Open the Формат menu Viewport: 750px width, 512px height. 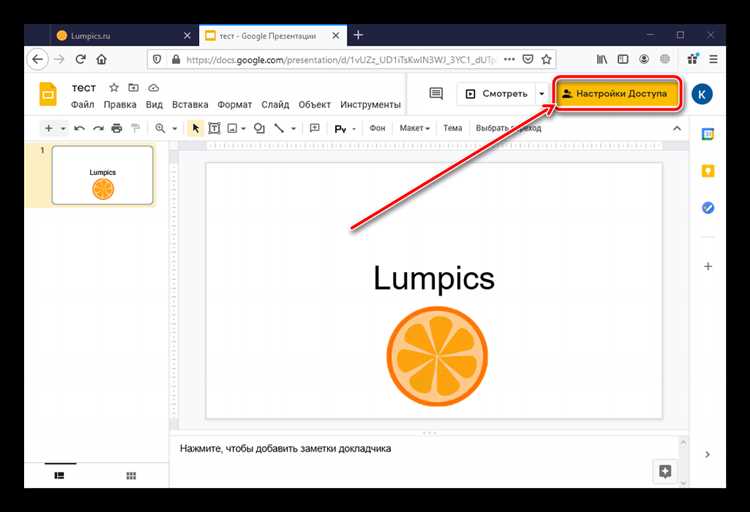[x=234, y=104]
